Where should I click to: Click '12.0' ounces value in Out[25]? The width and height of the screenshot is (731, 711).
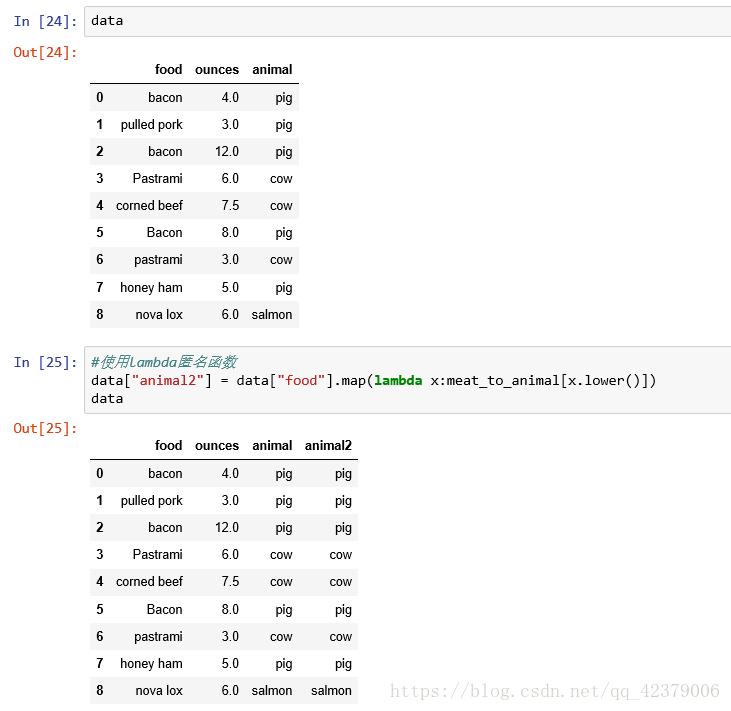coord(227,527)
